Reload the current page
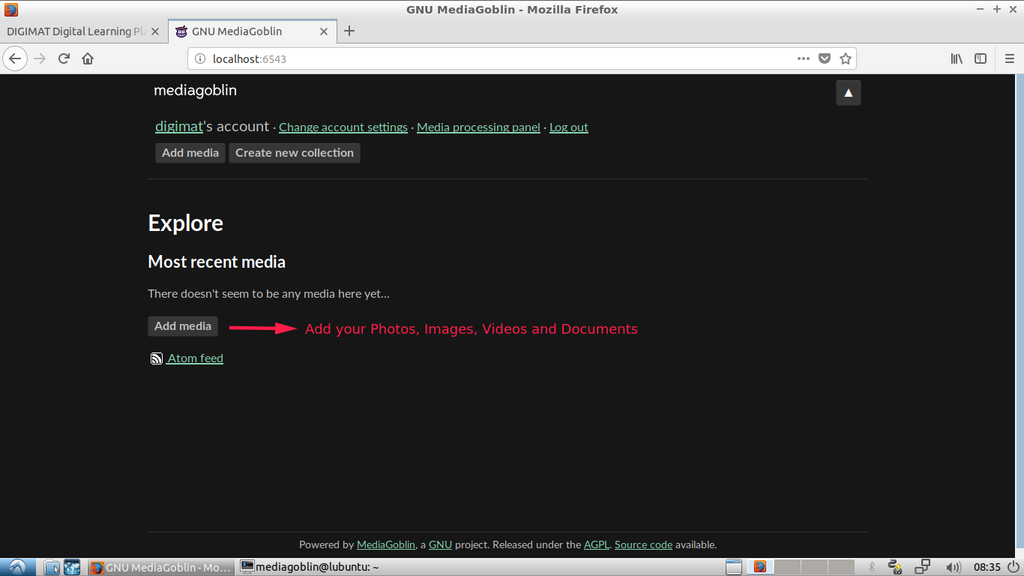Viewport: 1024px width, 576px height. [x=64, y=59]
